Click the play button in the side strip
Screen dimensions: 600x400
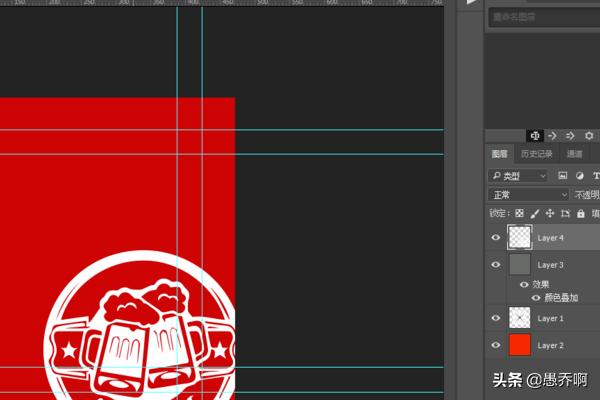[x=471, y=4]
